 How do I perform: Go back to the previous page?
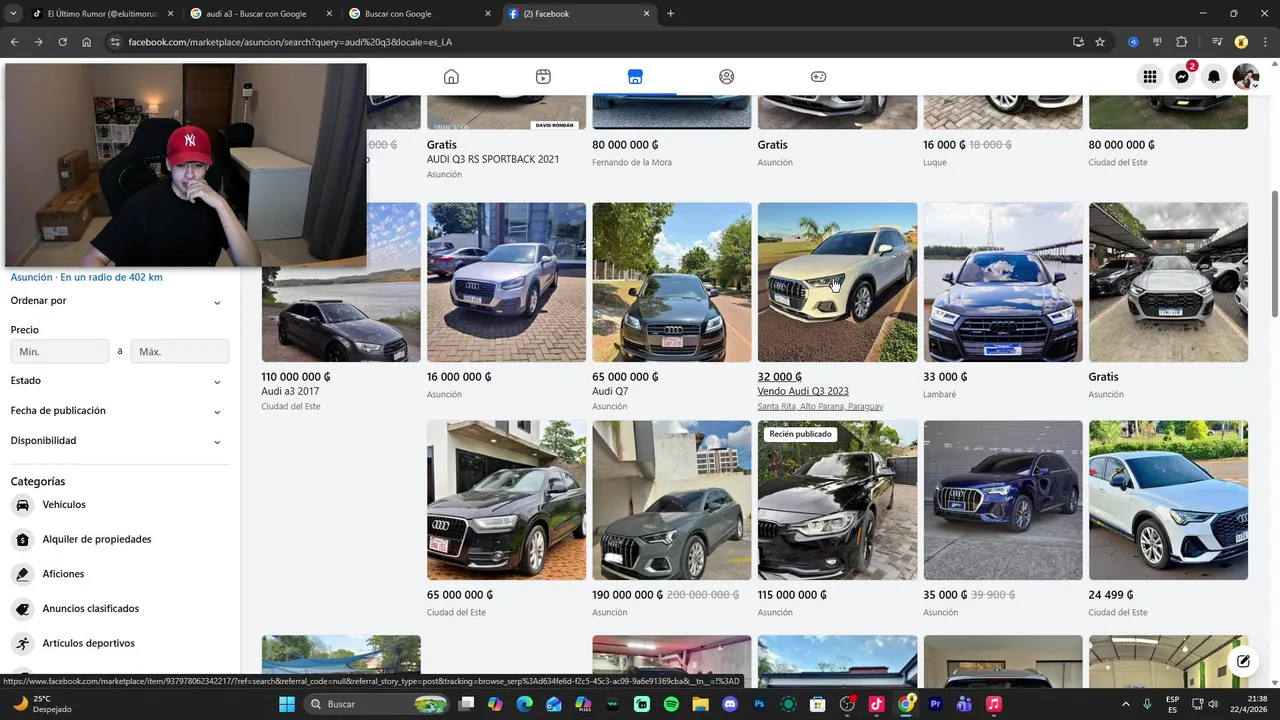15,42
